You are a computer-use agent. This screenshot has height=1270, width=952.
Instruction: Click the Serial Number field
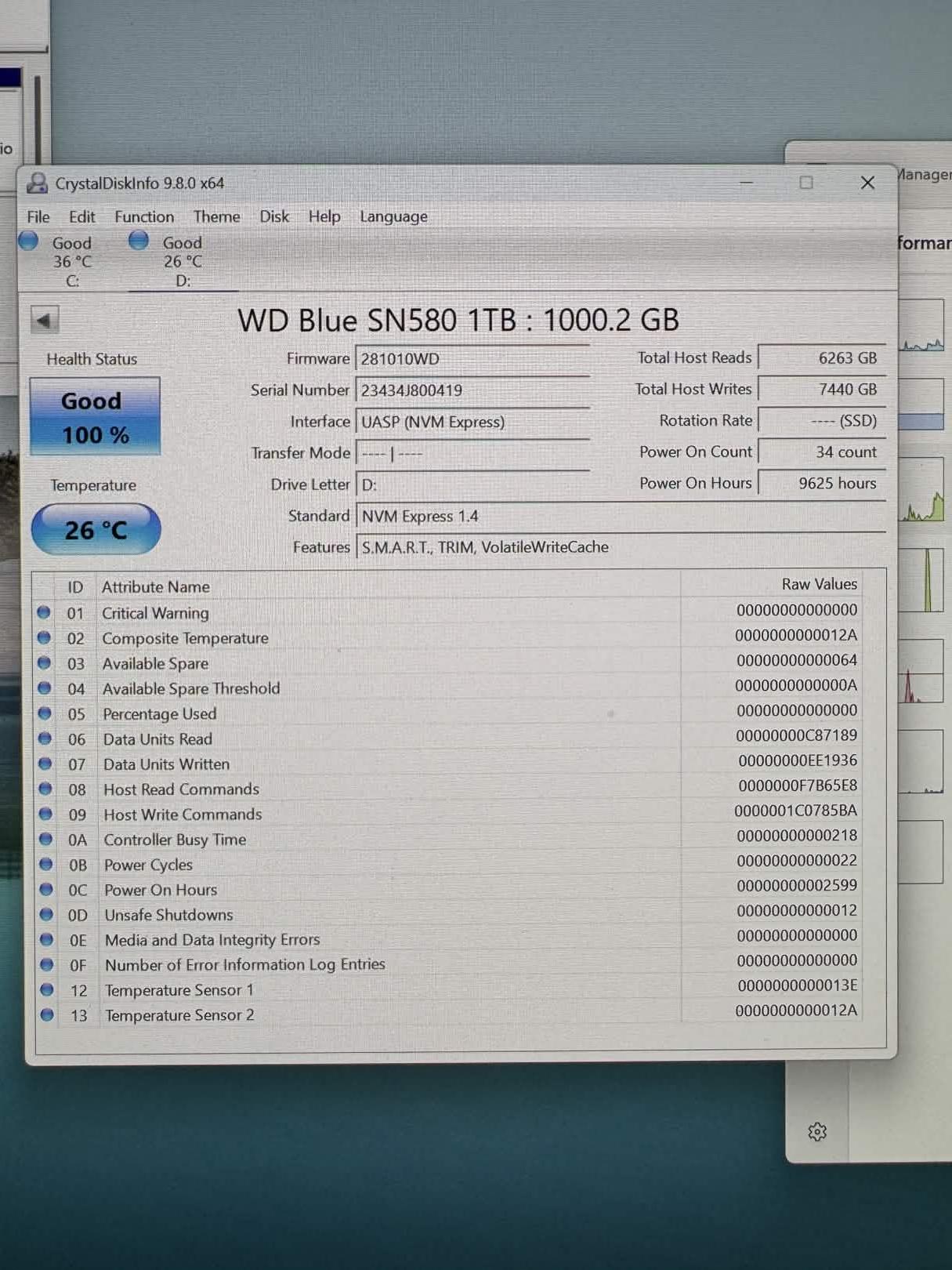(x=472, y=390)
